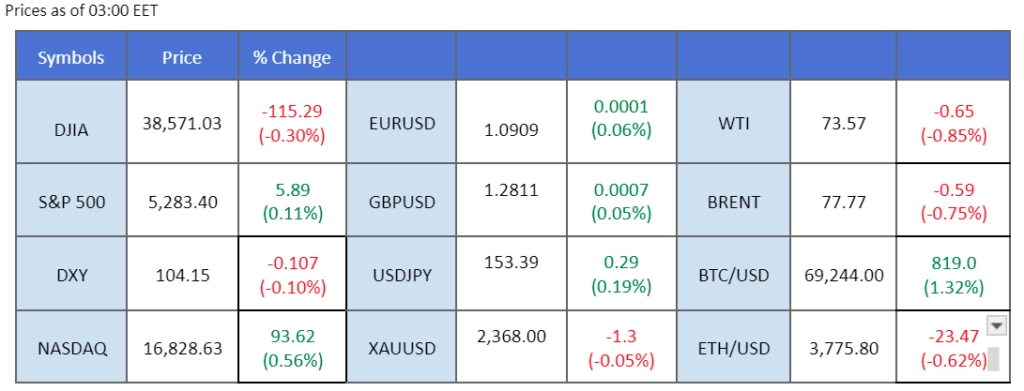Screen dimensions: 1024x391
Task: Click the BTC/USD price 69,244.00
Action: (843, 275)
